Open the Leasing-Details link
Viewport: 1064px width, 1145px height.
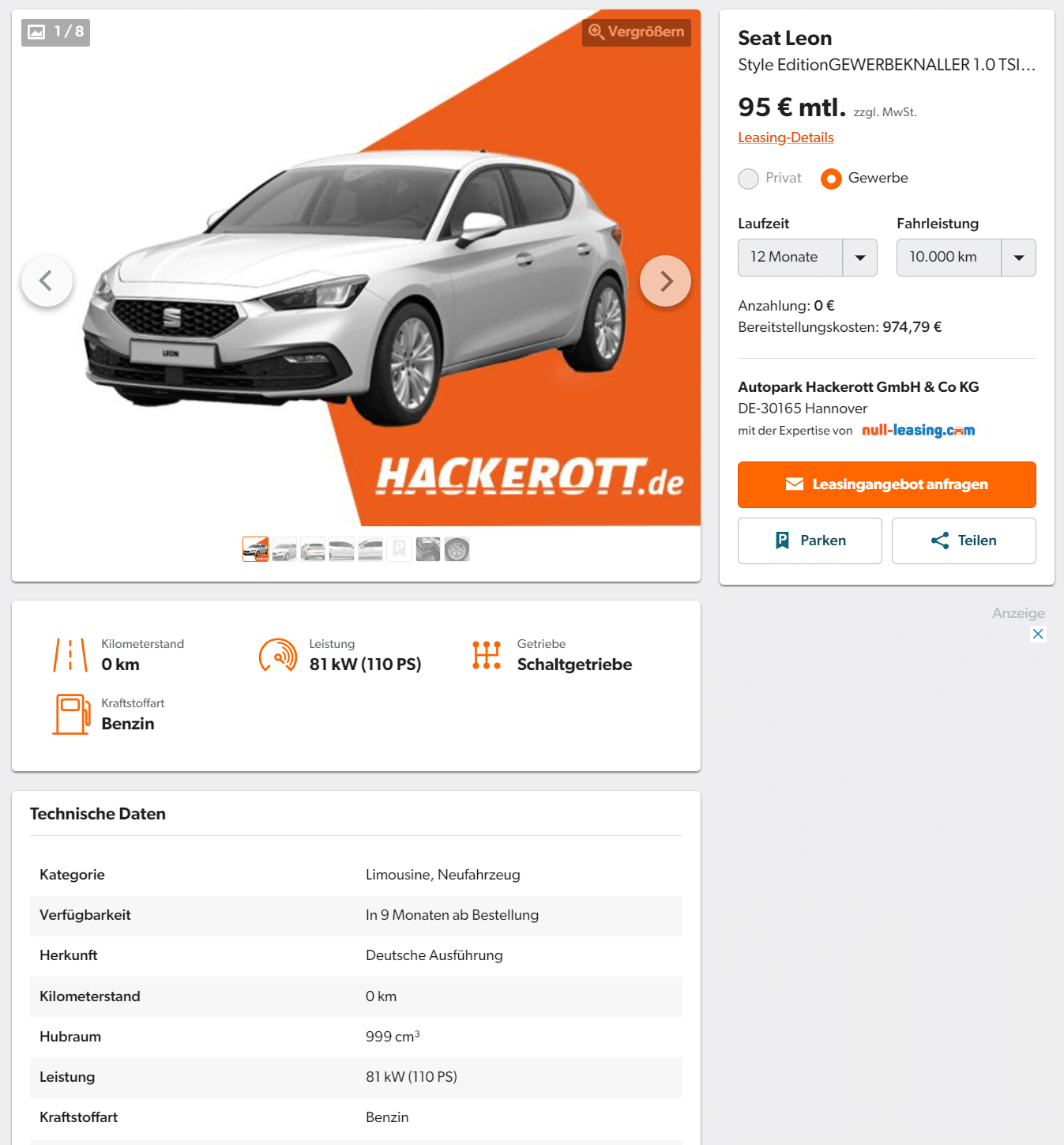click(786, 137)
